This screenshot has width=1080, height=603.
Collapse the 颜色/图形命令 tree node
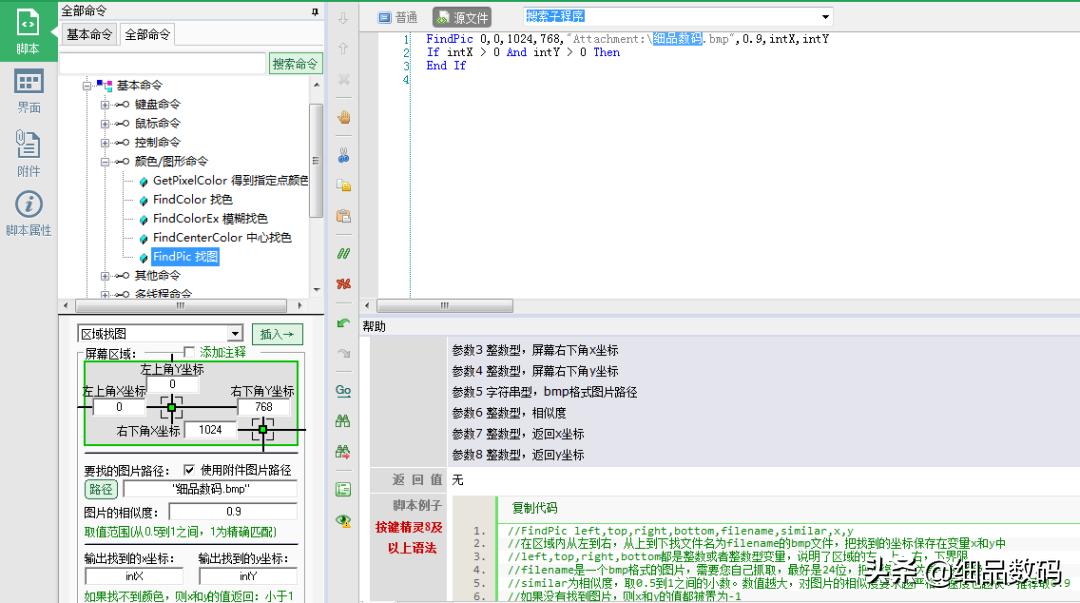click(105, 161)
